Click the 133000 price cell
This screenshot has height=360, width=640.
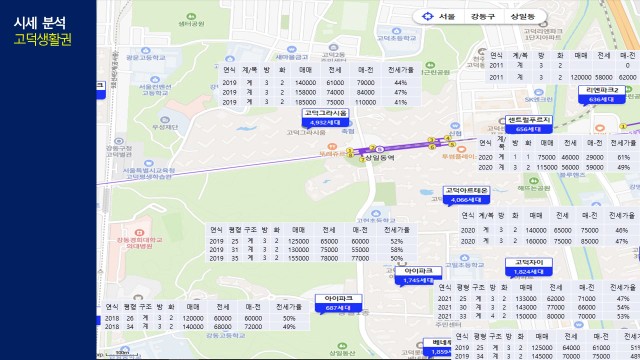[526, 299]
